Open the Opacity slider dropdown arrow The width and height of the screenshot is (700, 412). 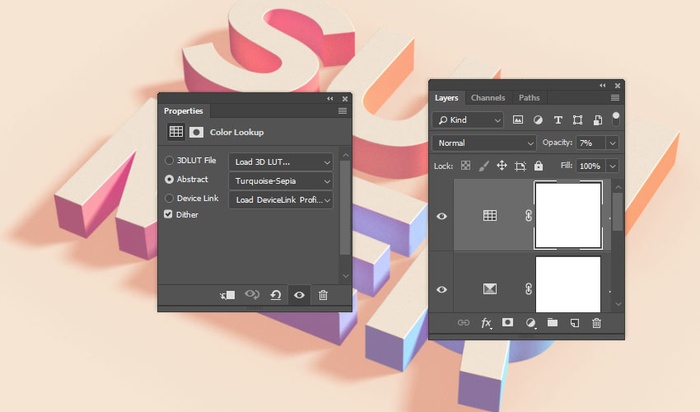[612, 143]
